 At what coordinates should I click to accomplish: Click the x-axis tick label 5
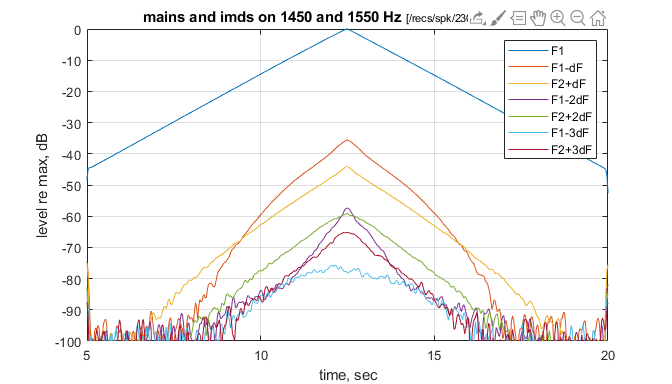(87, 355)
